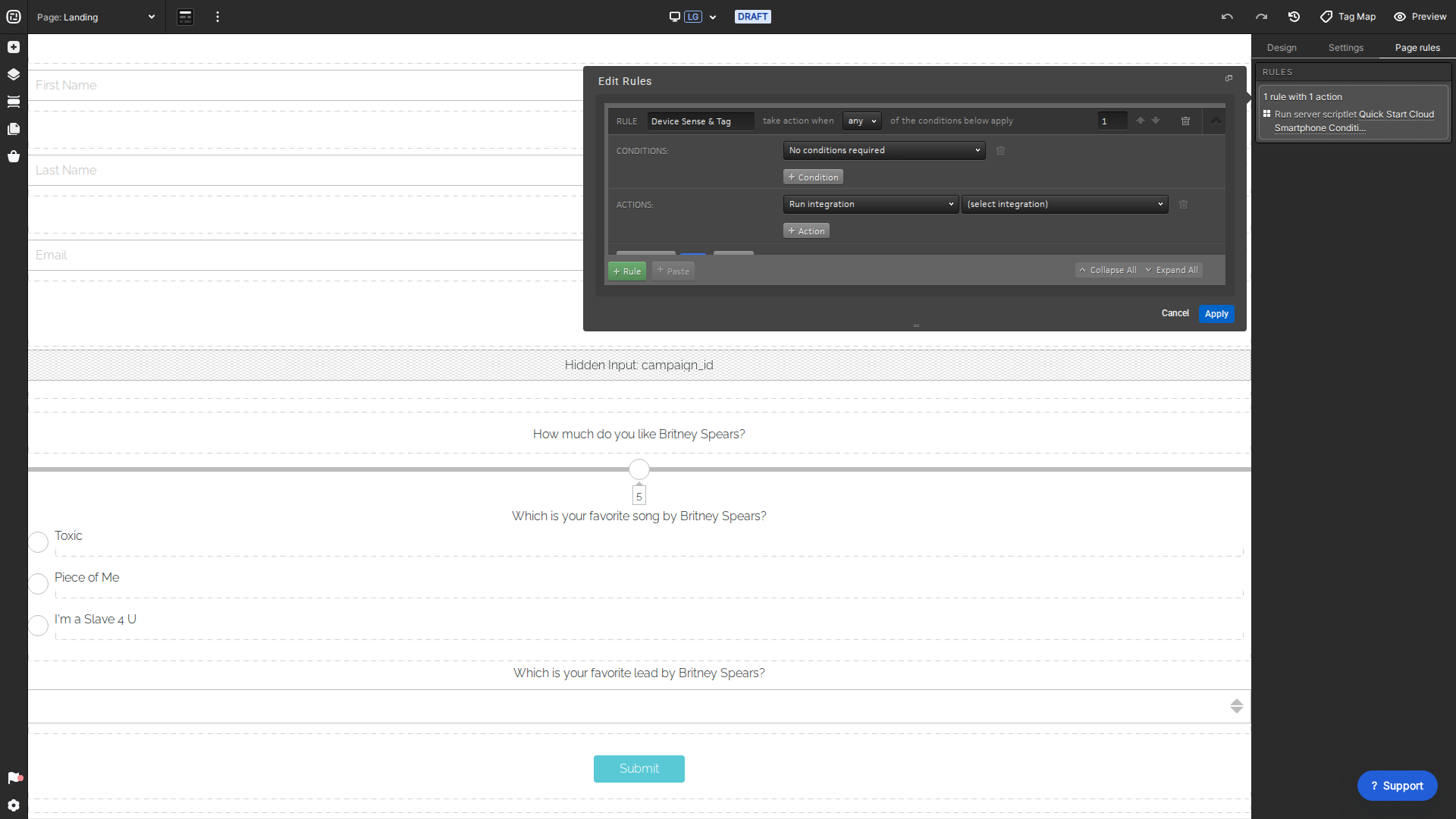Click the favorite lead select field
Image resolution: width=1456 pixels, height=819 pixels.
[x=639, y=706]
